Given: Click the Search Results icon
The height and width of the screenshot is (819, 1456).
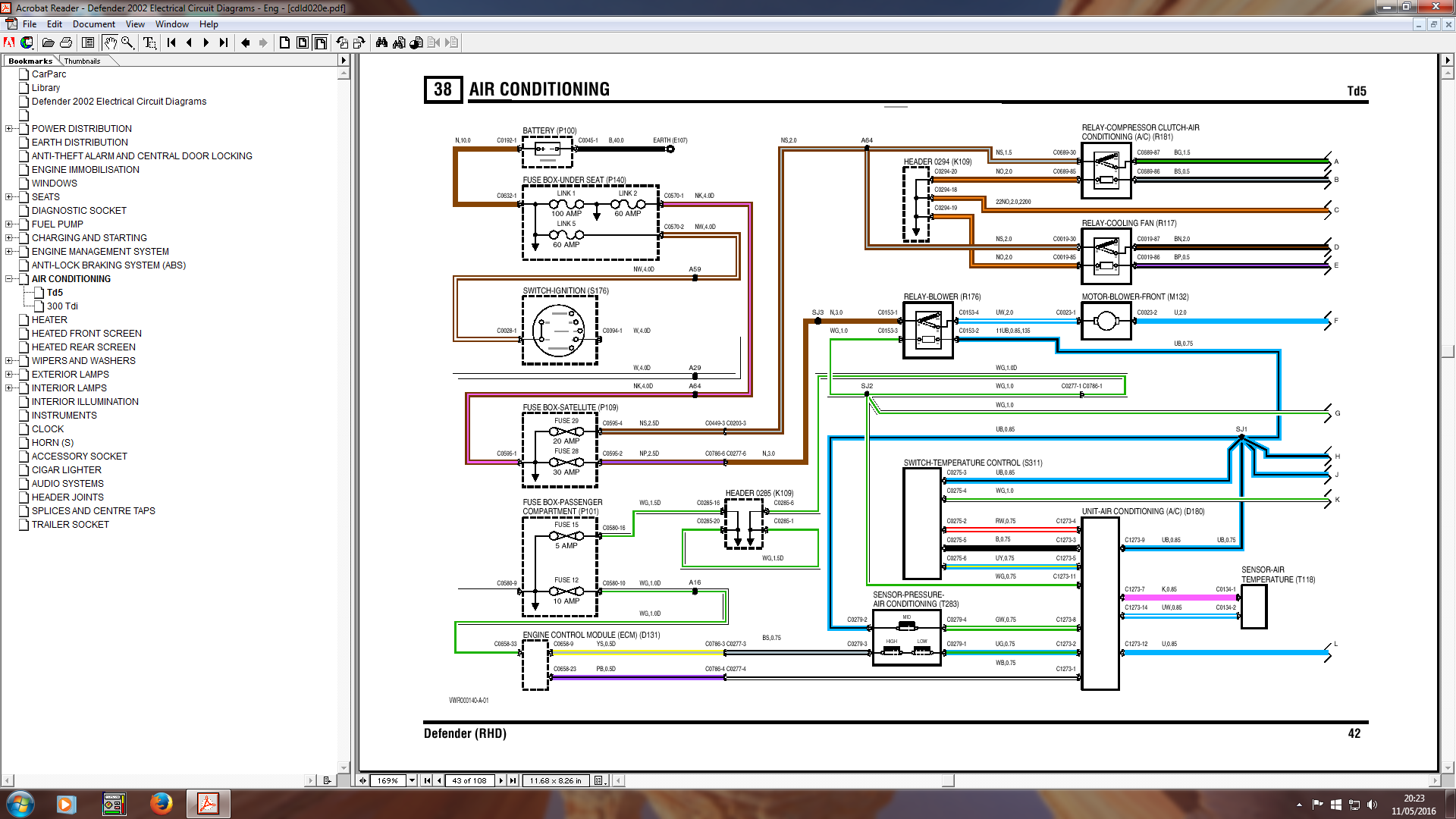Looking at the screenshot, I should pos(416,42).
